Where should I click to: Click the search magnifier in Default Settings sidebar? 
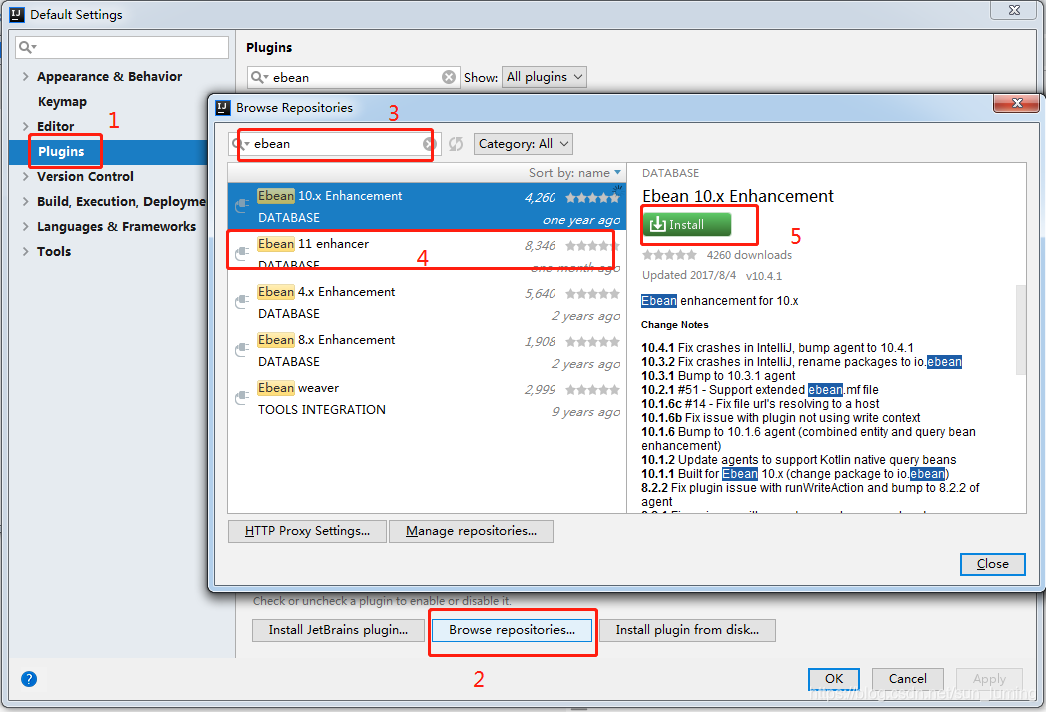point(27,47)
